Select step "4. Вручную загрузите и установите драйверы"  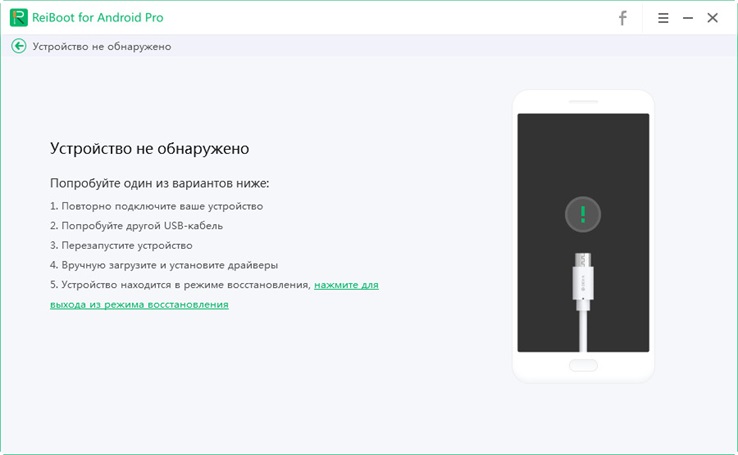point(164,265)
